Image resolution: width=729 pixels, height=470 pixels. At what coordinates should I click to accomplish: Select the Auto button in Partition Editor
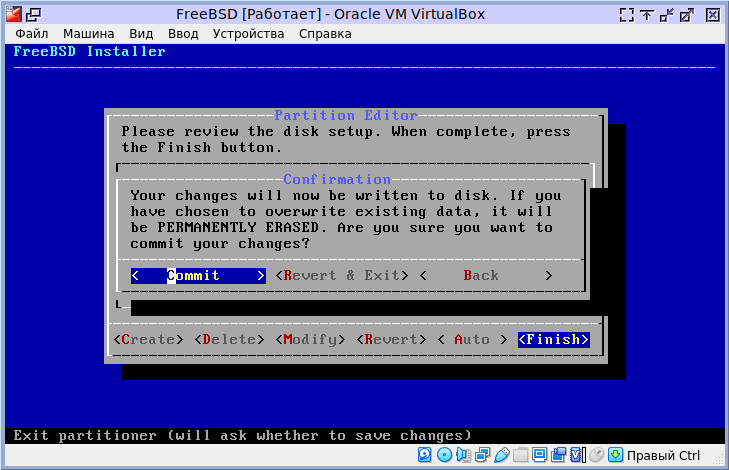pos(472,339)
